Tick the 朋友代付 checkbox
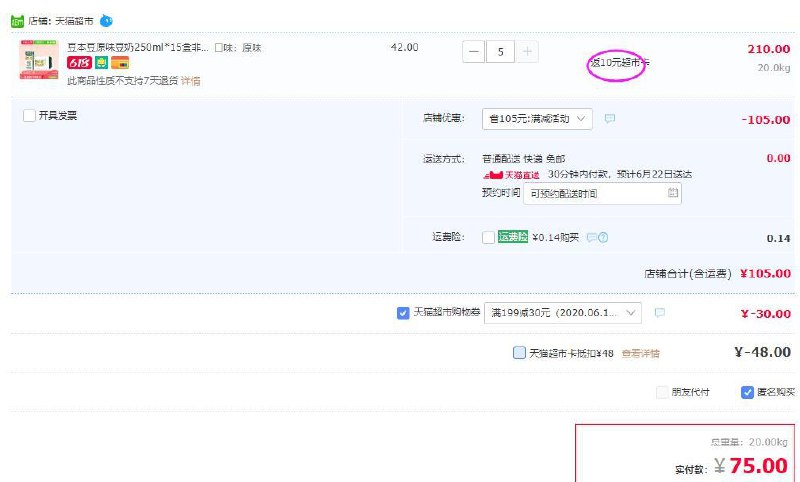The image size is (800, 482). [x=662, y=392]
